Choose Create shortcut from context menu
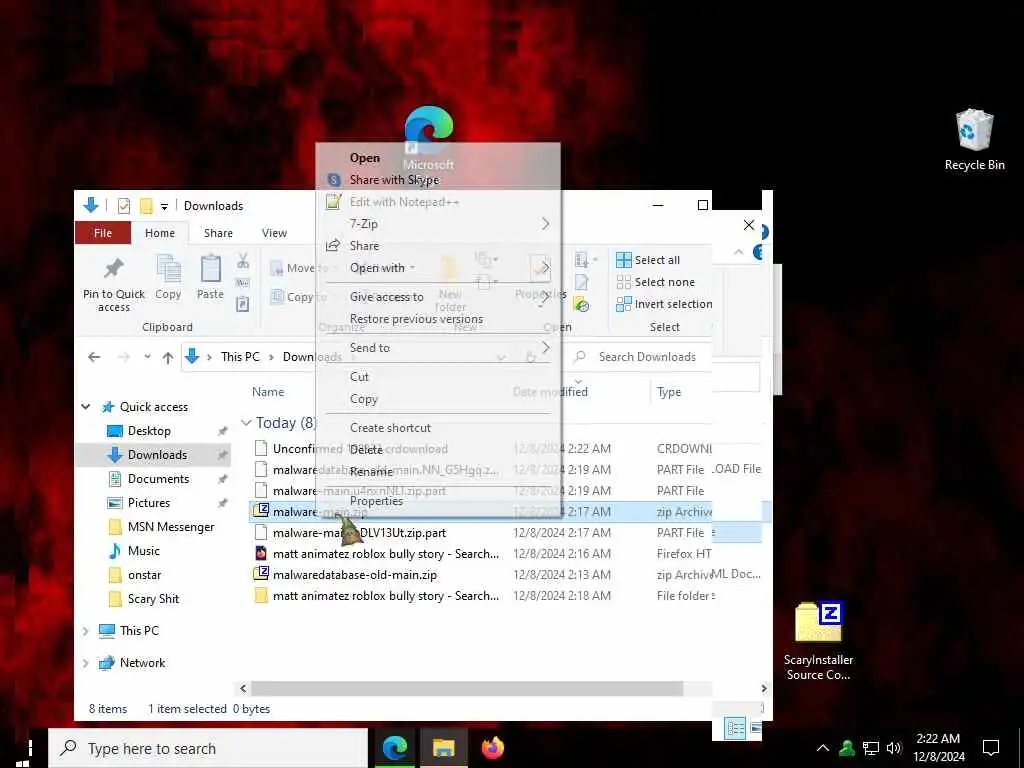This screenshot has height=768, width=1024. pos(438,428)
